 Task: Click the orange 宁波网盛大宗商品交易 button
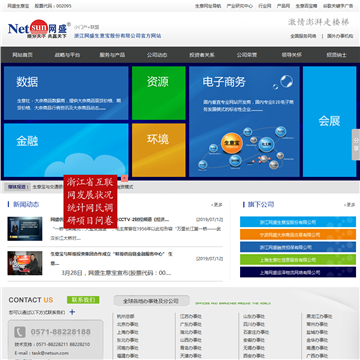coord(298,235)
